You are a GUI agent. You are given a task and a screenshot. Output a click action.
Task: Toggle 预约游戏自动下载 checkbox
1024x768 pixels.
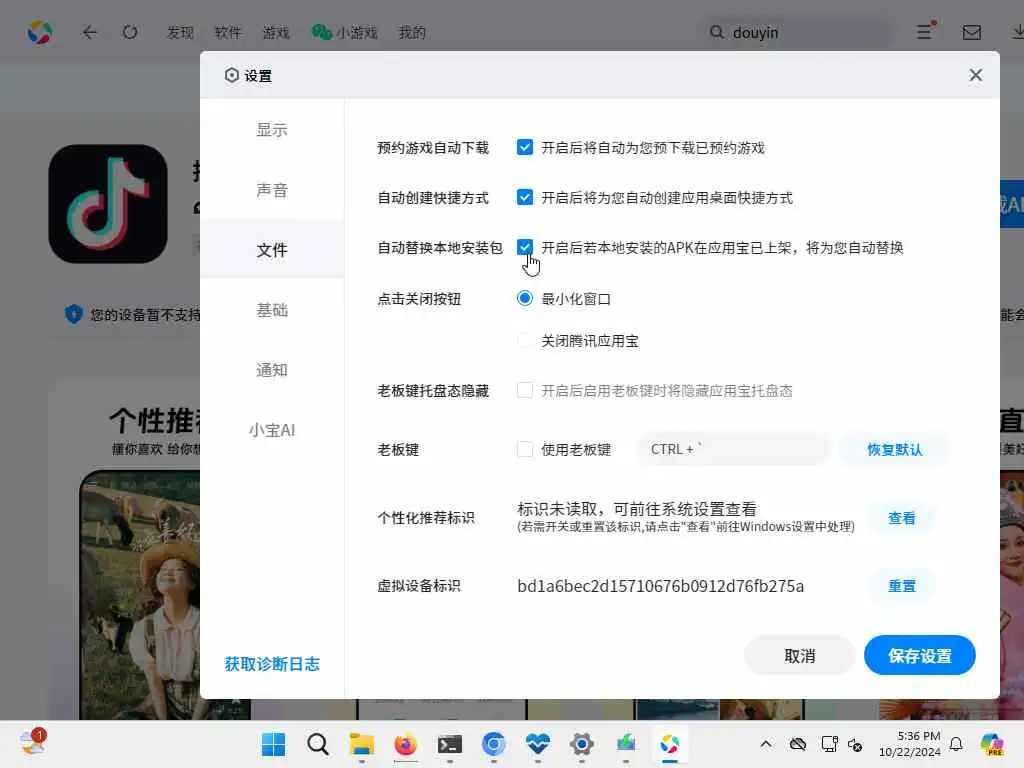(524, 147)
